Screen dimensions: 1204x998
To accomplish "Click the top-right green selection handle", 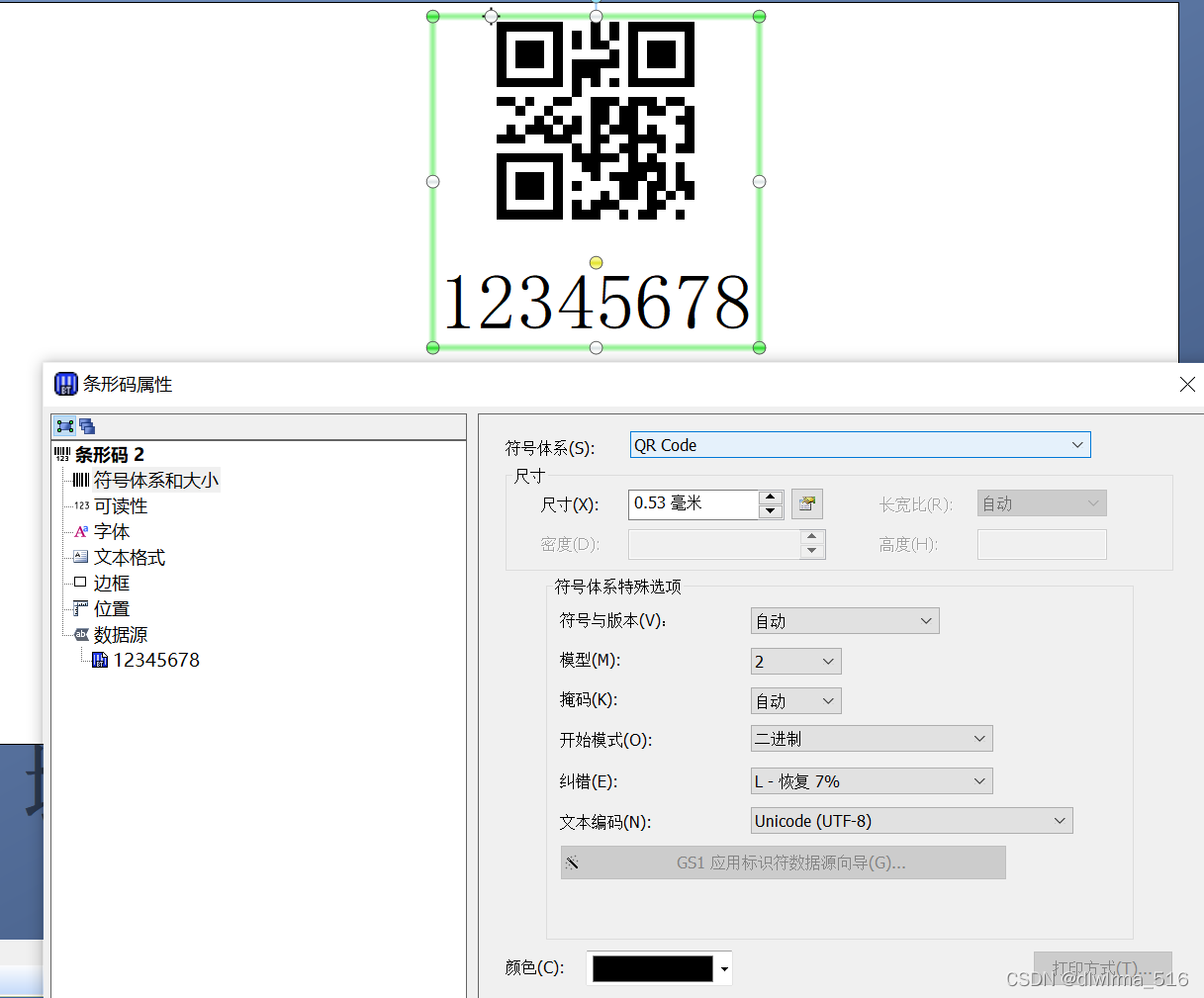I will pyautogui.click(x=759, y=17).
